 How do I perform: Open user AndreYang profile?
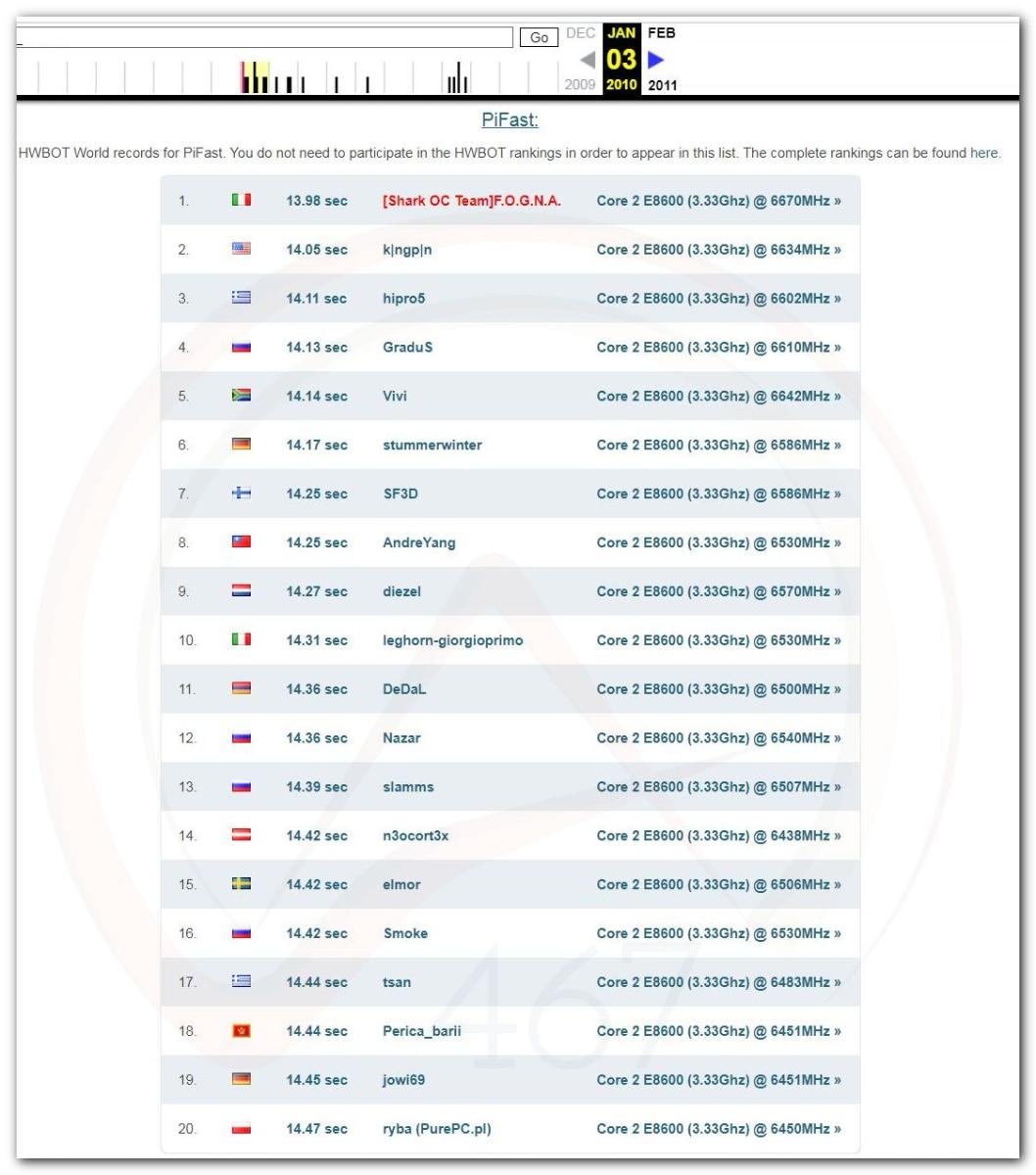pos(419,542)
